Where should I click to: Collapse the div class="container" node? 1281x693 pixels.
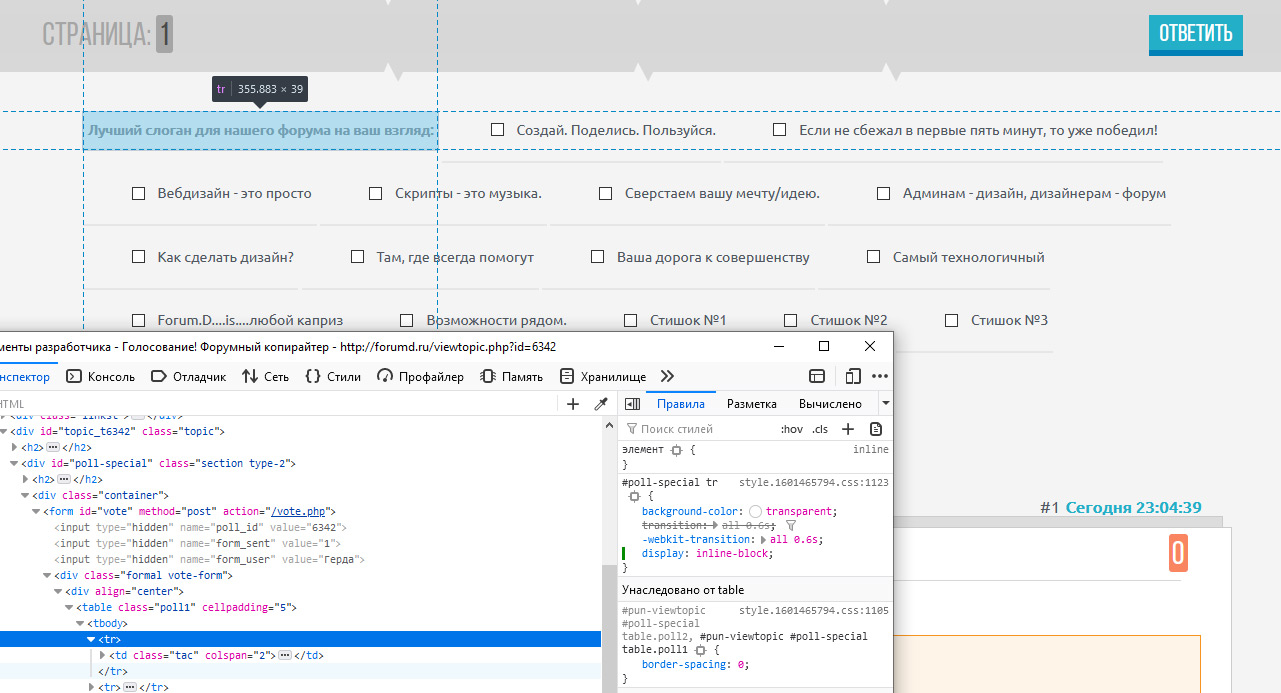pos(25,496)
